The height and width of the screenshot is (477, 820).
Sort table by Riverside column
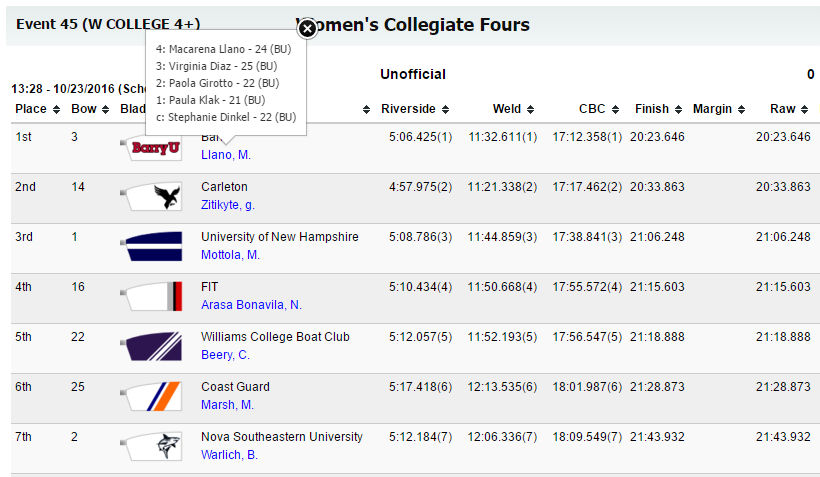[x=414, y=109]
